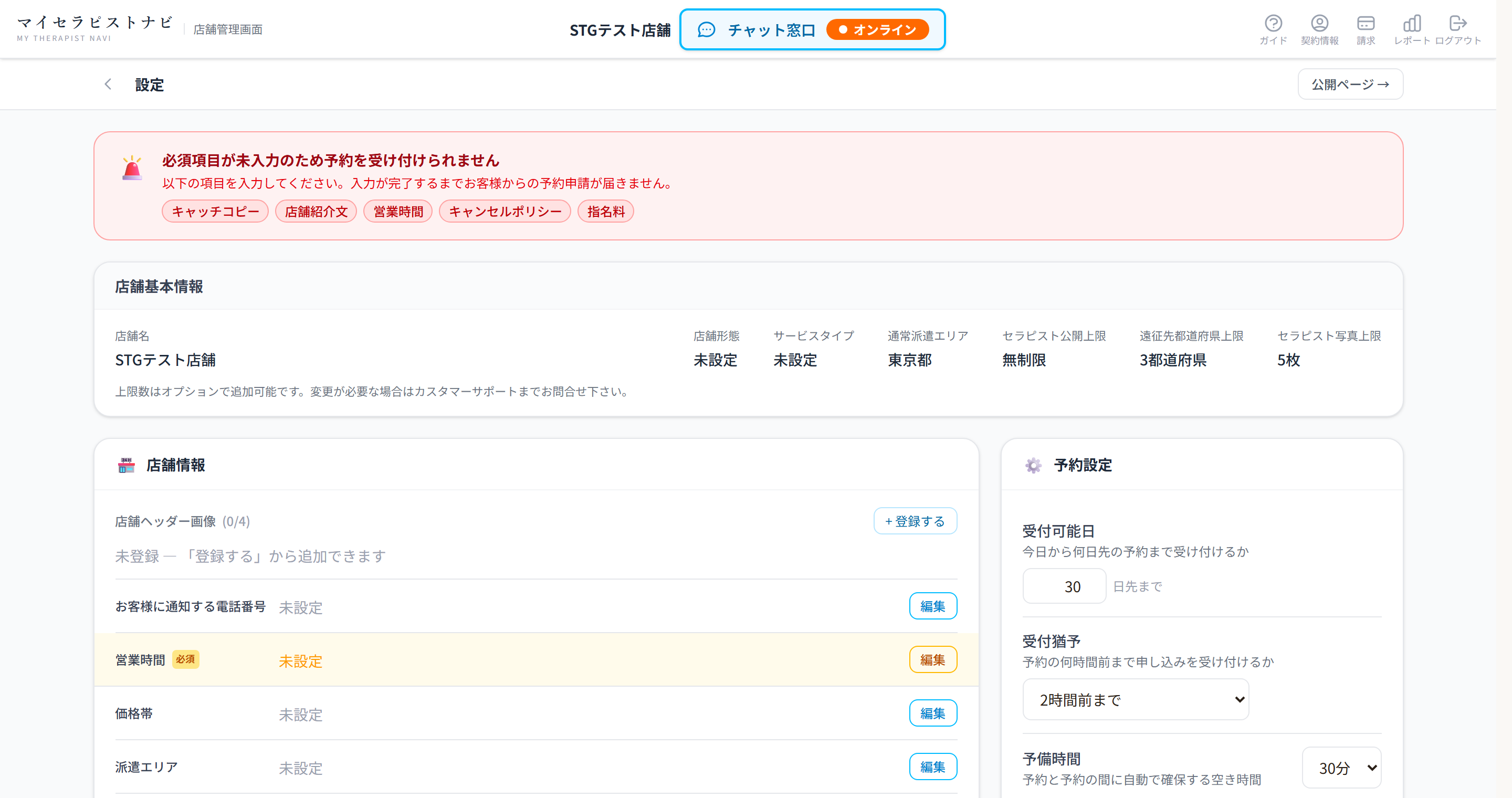Edit the 価格帯 row
The width and height of the screenshot is (1512, 798).
(x=933, y=713)
